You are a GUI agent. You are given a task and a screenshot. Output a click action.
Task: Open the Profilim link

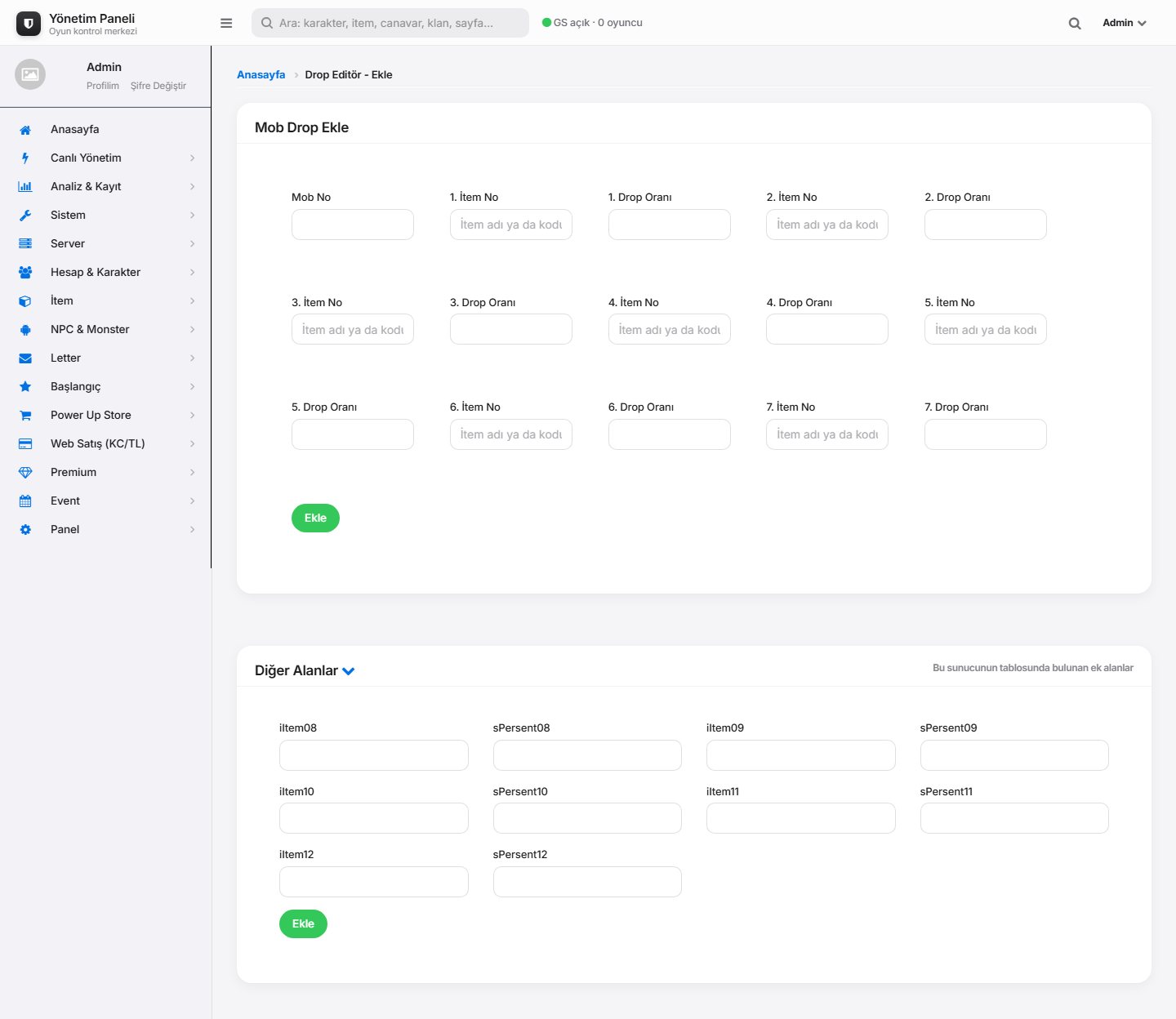point(103,86)
